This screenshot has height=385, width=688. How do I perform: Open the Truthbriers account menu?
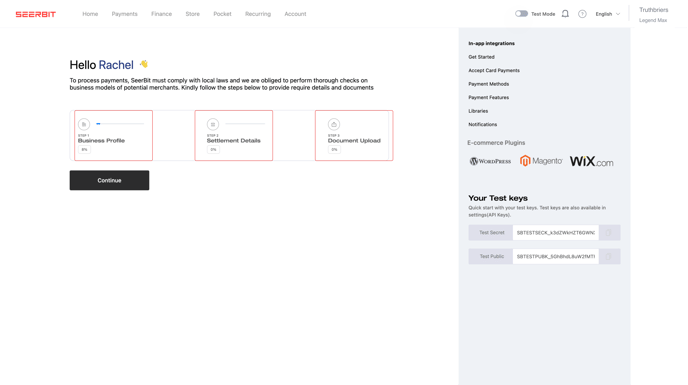point(653,10)
